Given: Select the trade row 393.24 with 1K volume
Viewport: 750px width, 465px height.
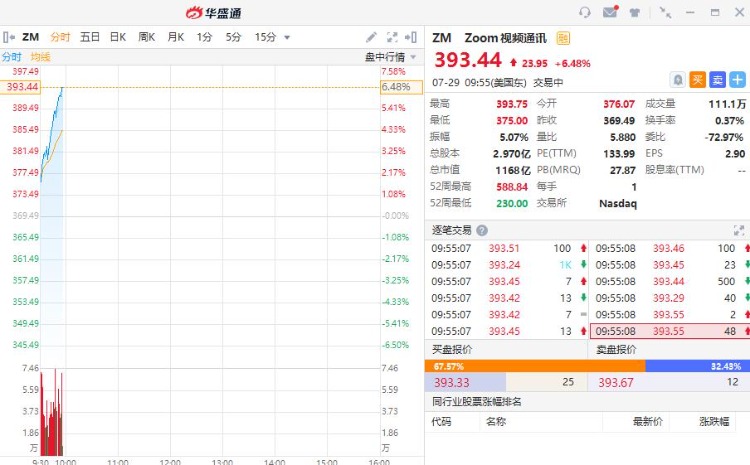Looking at the screenshot, I should pos(508,265).
